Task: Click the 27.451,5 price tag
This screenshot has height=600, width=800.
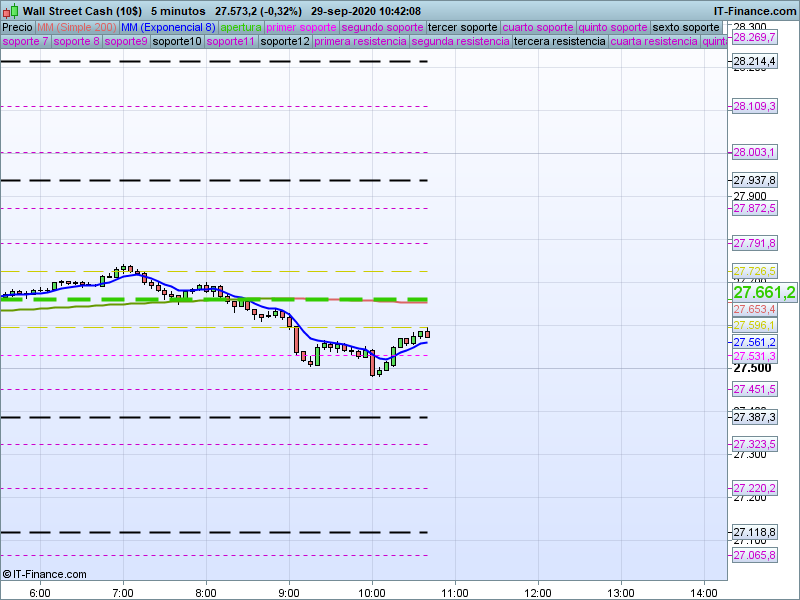Action: pos(754,389)
